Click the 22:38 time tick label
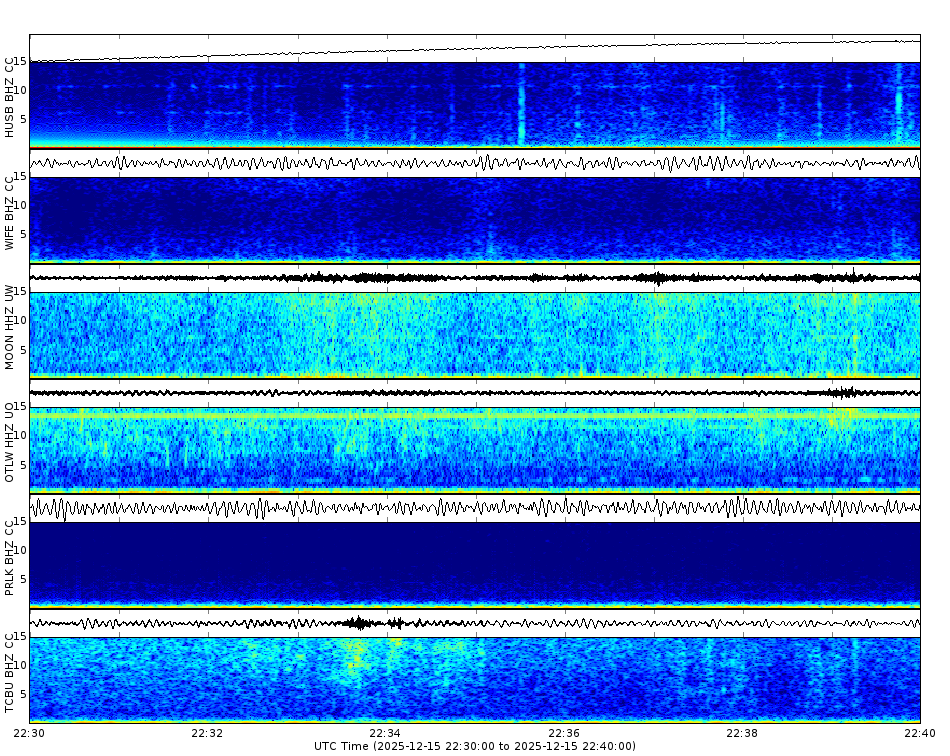The width and height of the screenshot is (950, 756). click(x=742, y=731)
